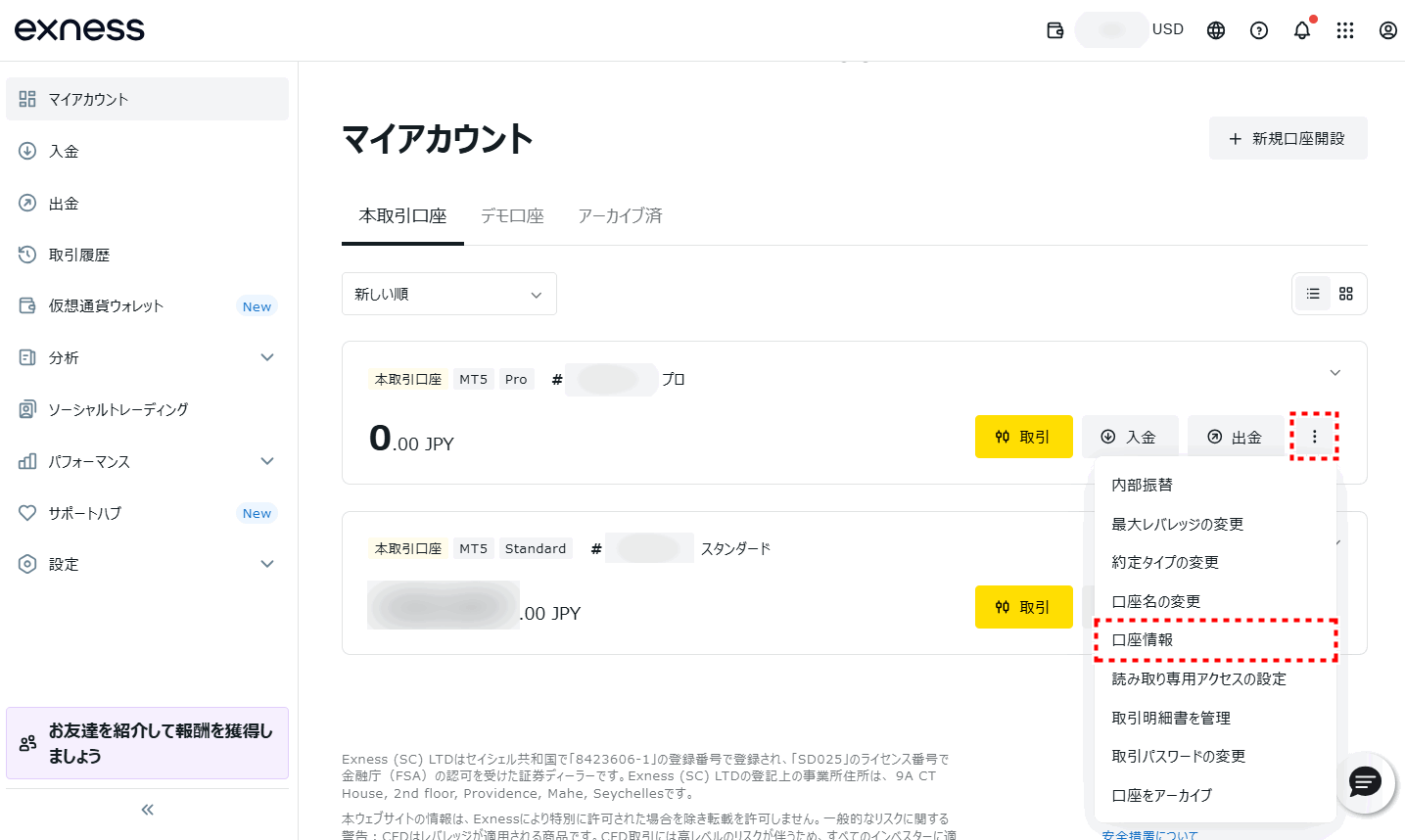Select the grid view icon
The image size is (1405, 840).
tap(1346, 294)
